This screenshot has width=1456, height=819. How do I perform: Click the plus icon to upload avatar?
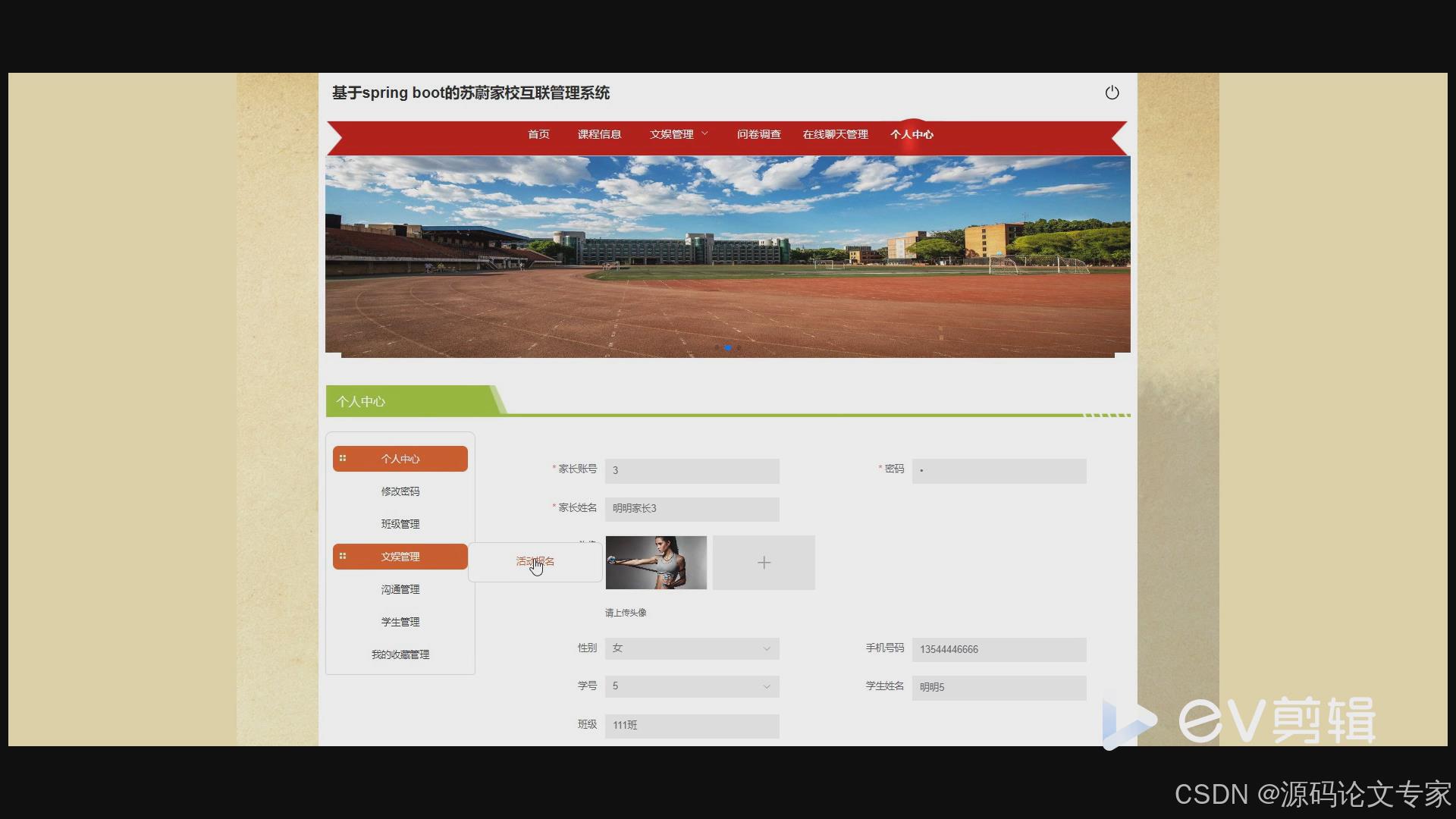(764, 563)
